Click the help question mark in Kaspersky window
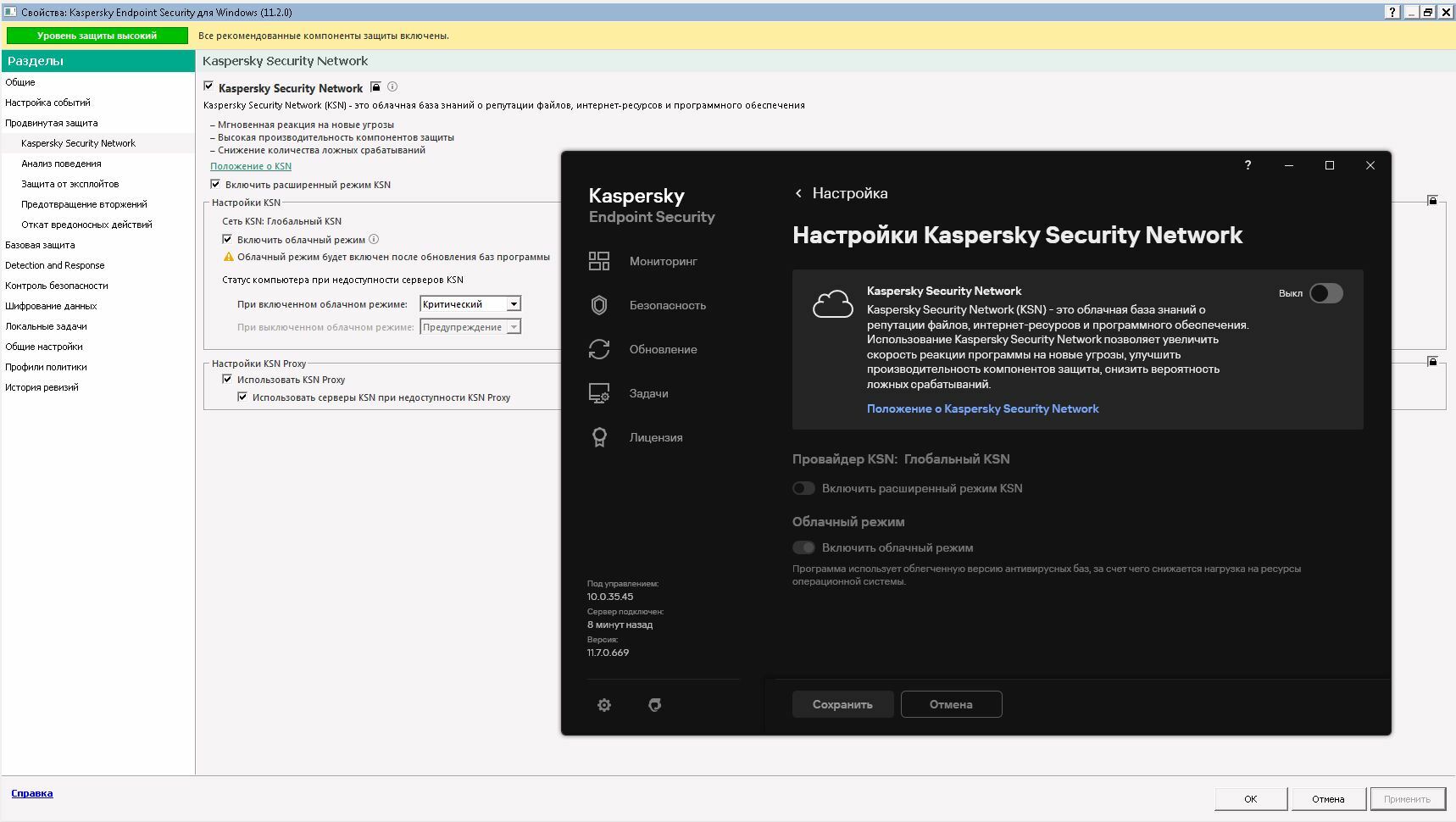Image resolution: width=1456 pixels, height=822 pixels. pos(1248,165)
